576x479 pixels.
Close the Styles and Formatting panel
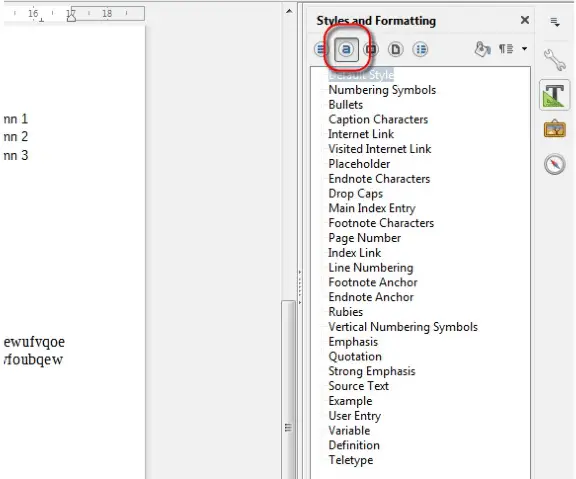pos(525,20)
